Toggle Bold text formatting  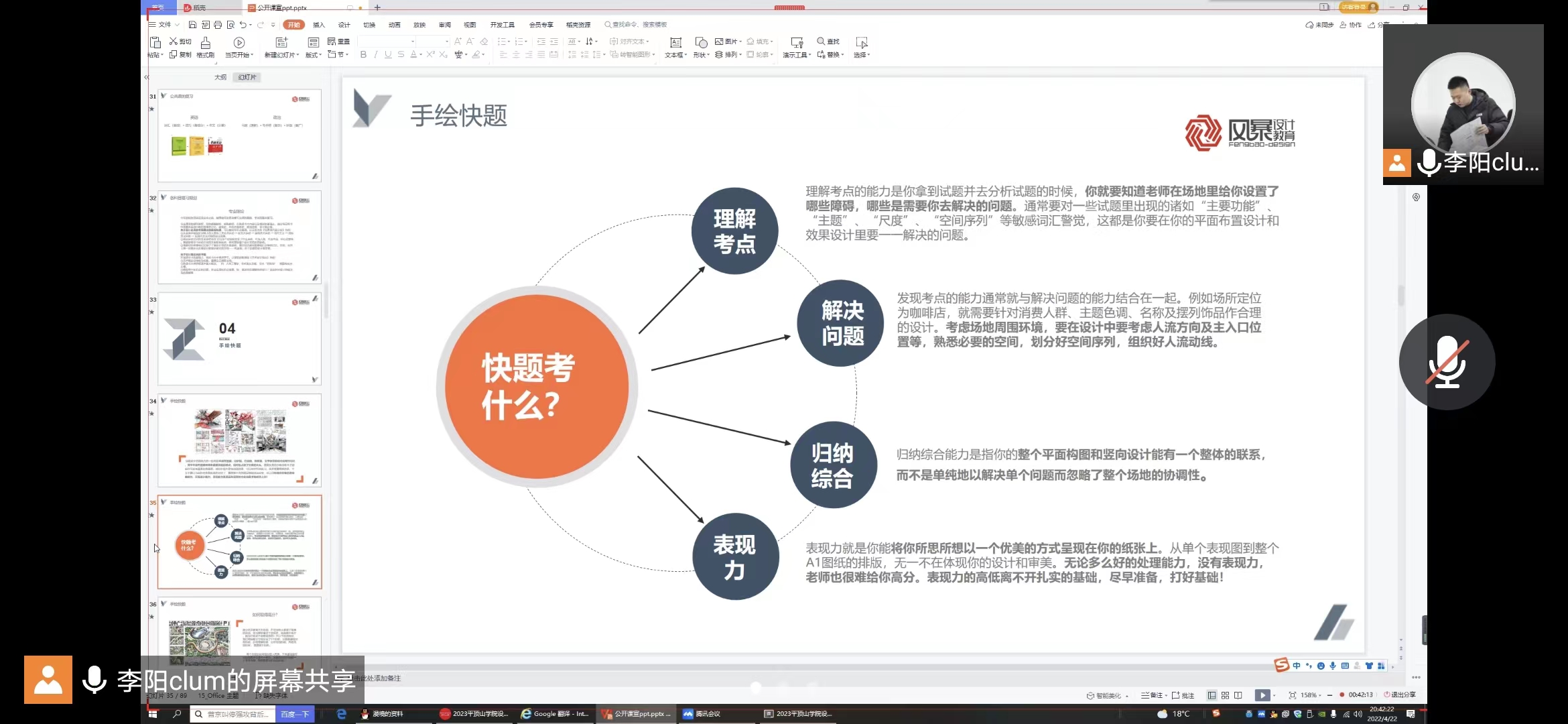tap(363, 55)
